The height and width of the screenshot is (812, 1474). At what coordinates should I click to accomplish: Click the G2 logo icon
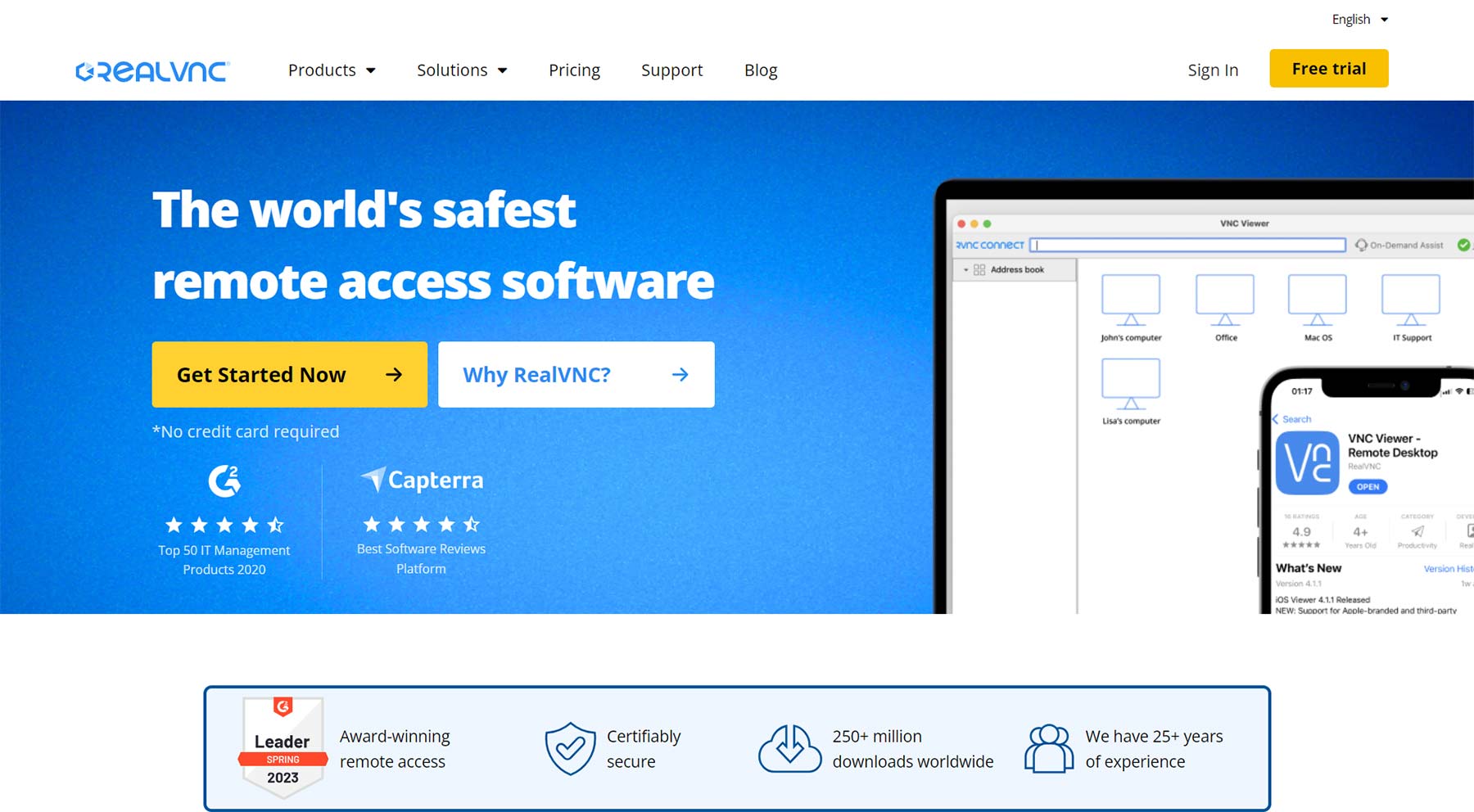click(x=224, y=481)
